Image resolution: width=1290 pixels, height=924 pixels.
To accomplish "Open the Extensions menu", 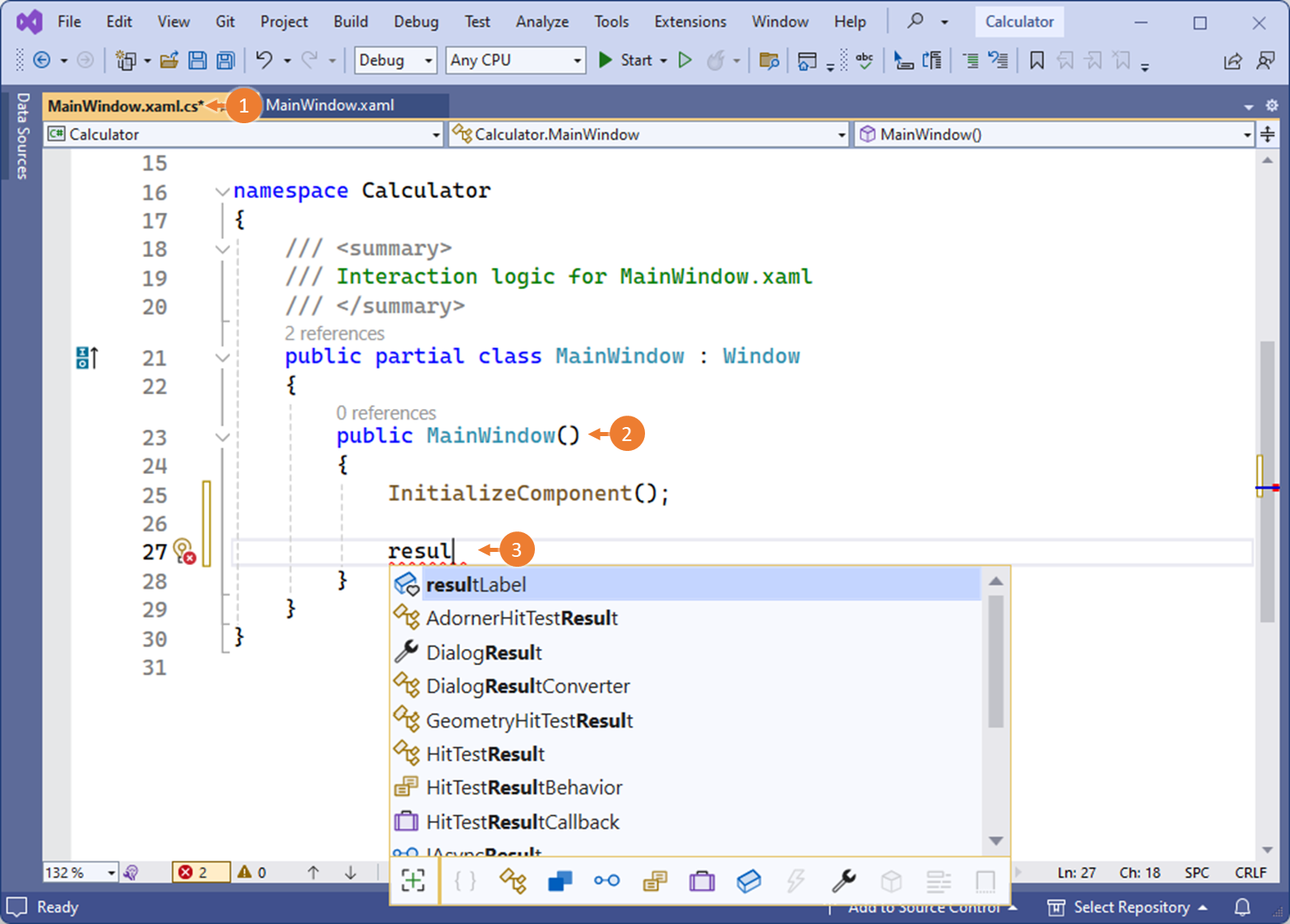I will click(x=690, y=21).
